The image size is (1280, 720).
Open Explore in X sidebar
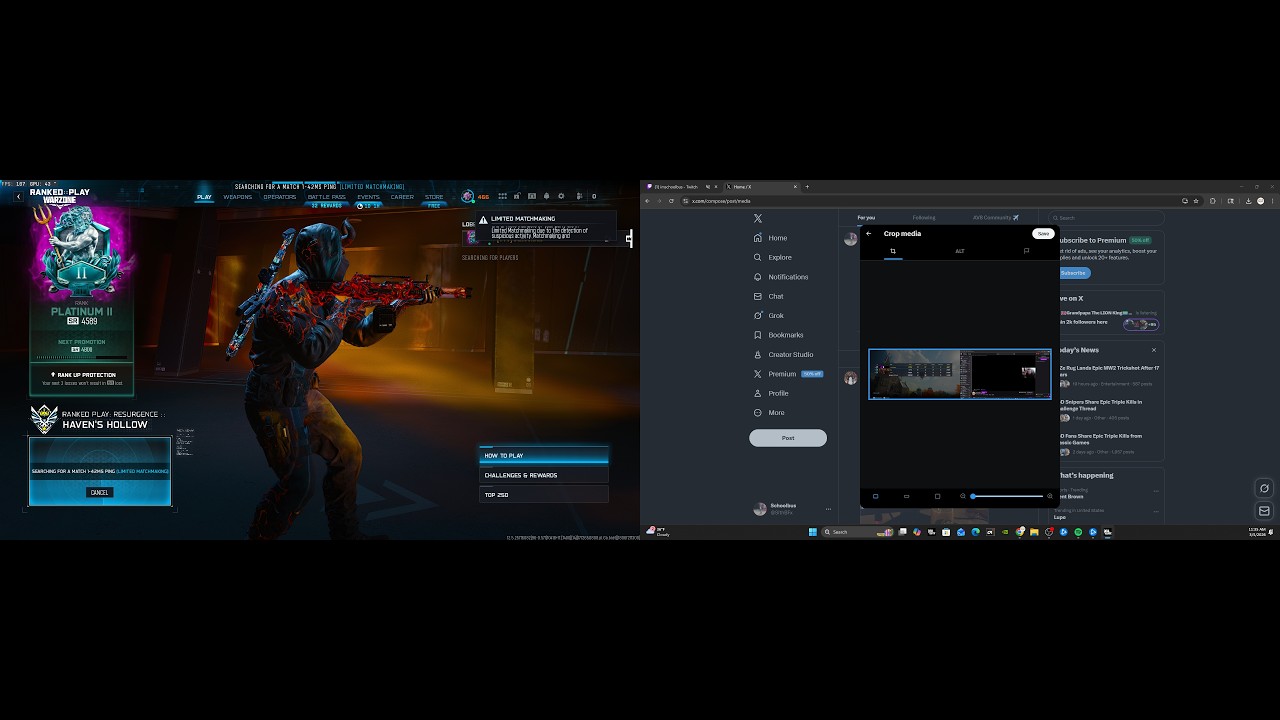point(772,257)
